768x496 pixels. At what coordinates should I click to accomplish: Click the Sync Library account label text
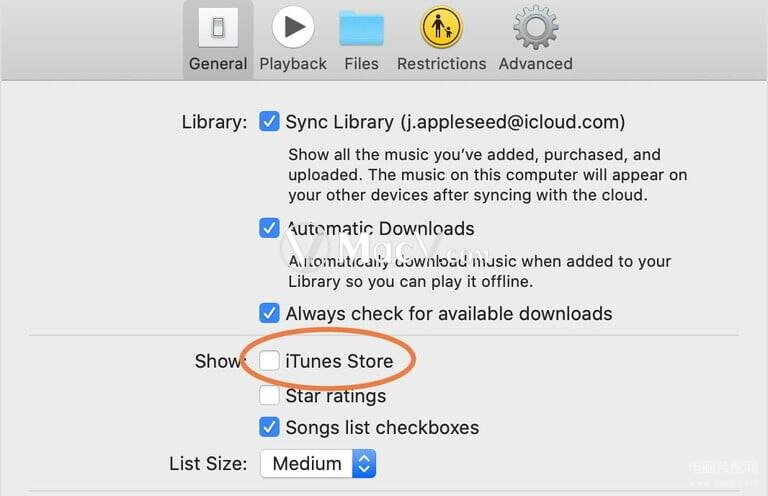455,122
